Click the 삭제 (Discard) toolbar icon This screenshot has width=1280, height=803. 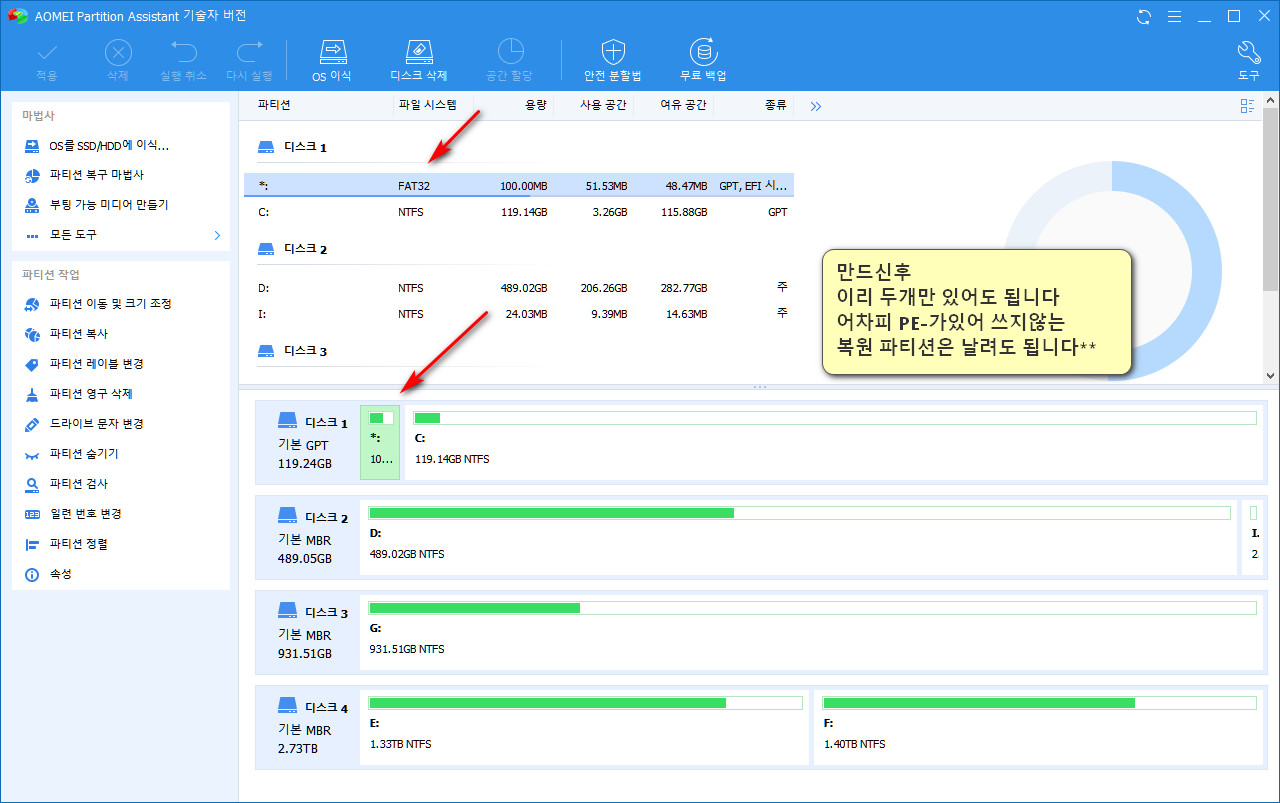coord(118,61)
